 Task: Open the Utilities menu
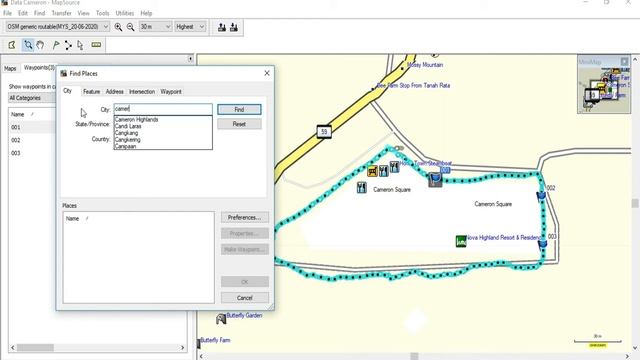coord(125,13)
